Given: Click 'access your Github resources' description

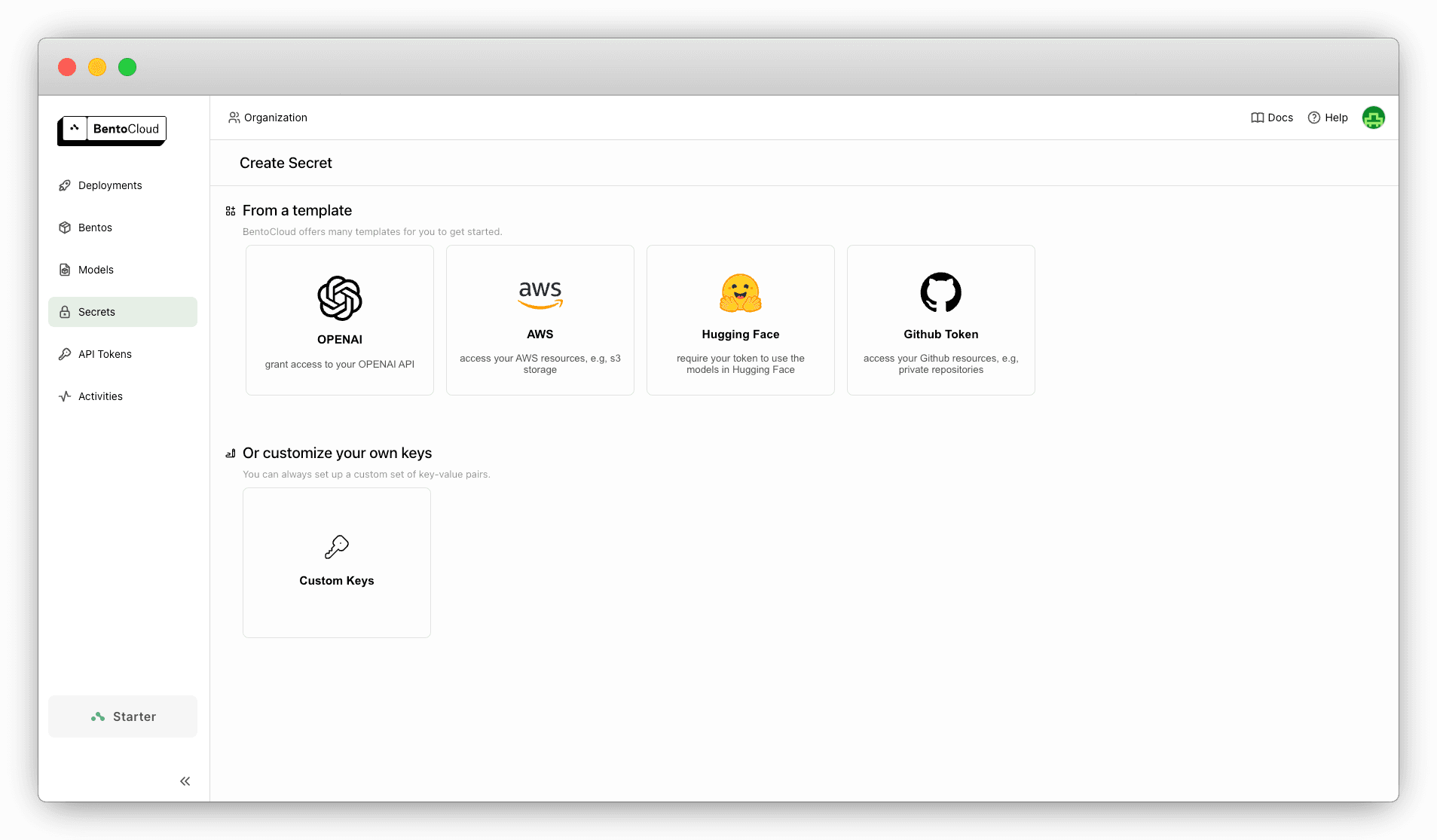Looking at the screenshot, I should tap(941, 364).
